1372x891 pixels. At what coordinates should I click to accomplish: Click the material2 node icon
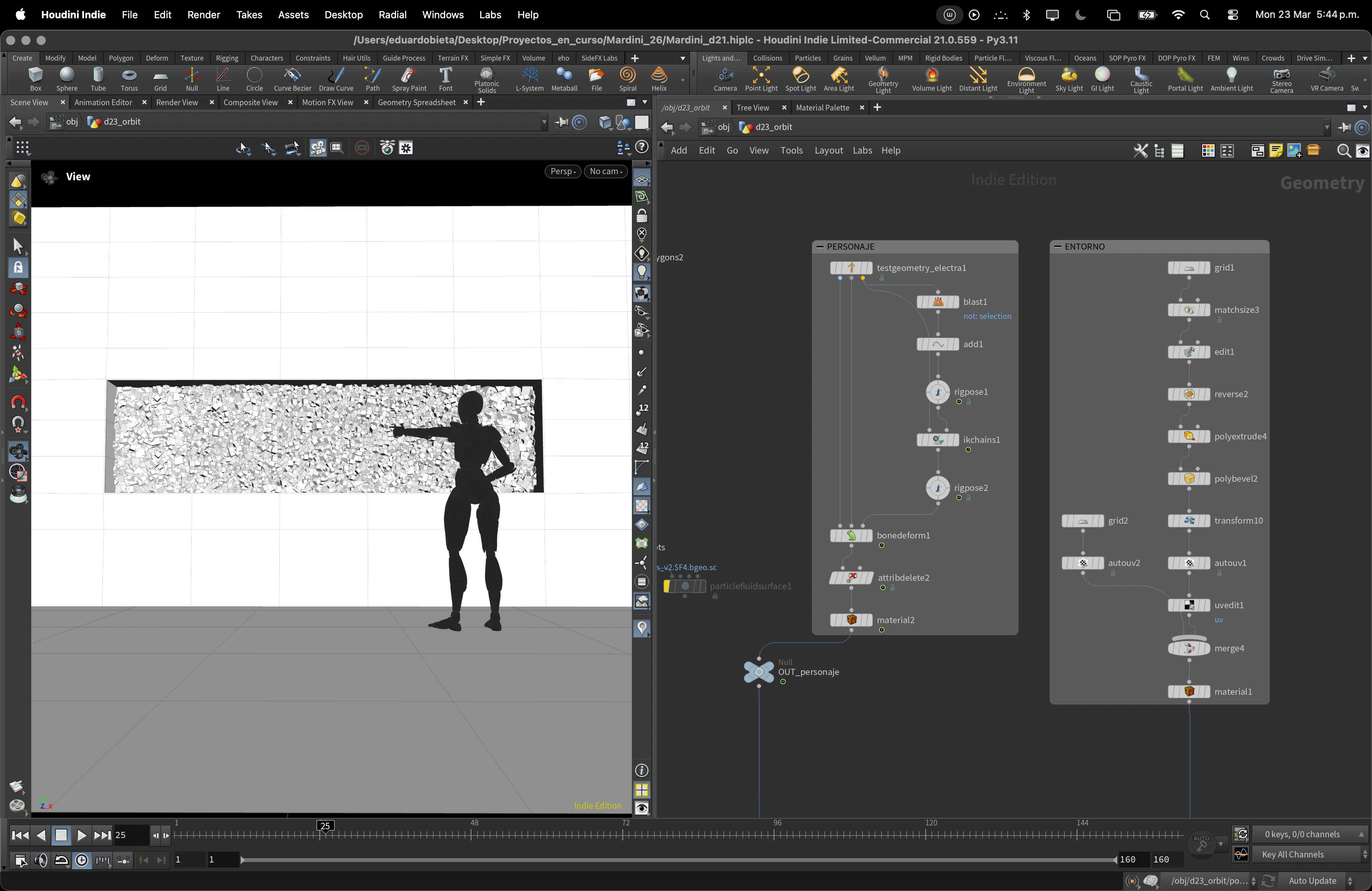pos(851,620)
